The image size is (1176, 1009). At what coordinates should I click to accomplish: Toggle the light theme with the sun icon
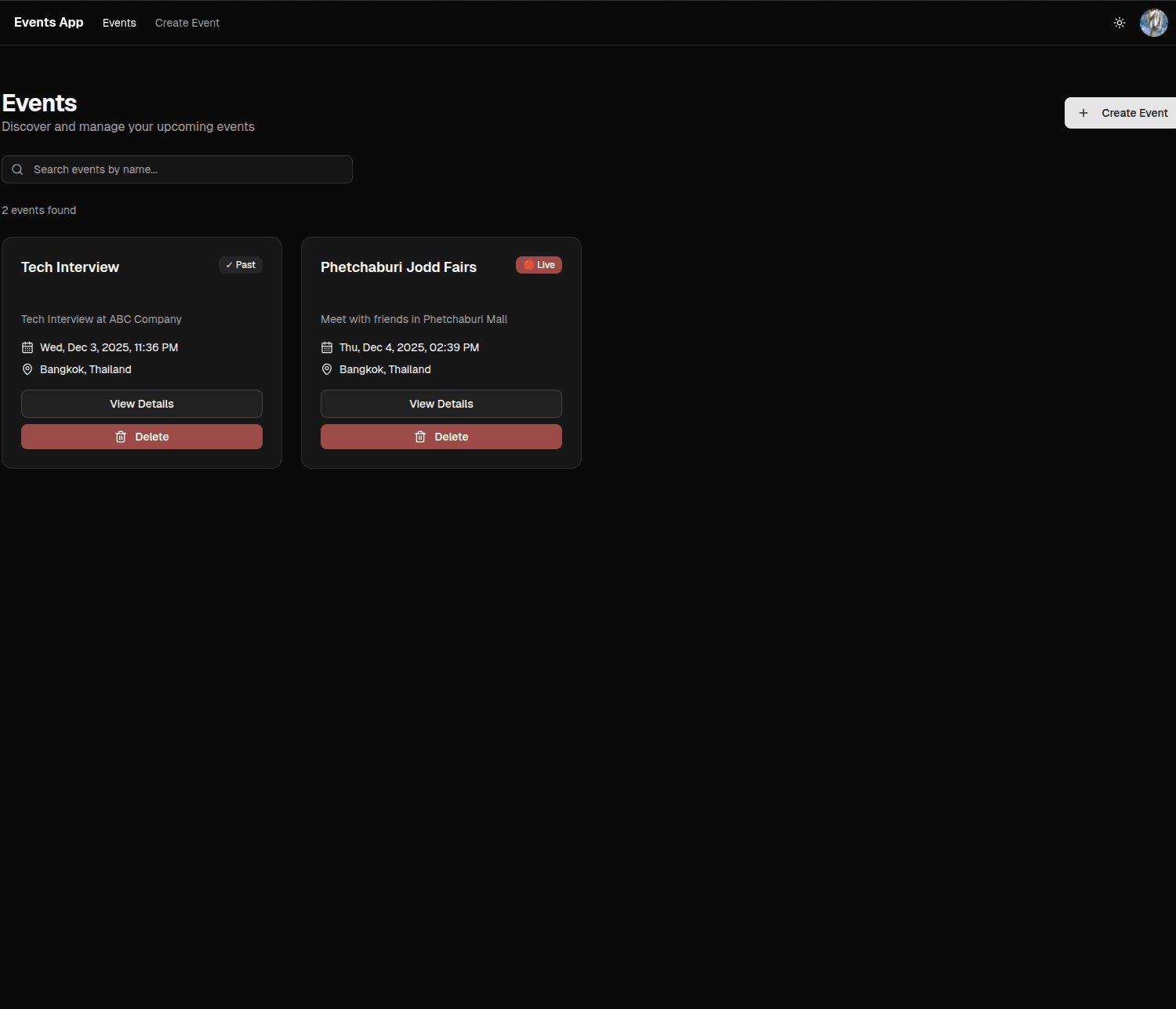1119,22
